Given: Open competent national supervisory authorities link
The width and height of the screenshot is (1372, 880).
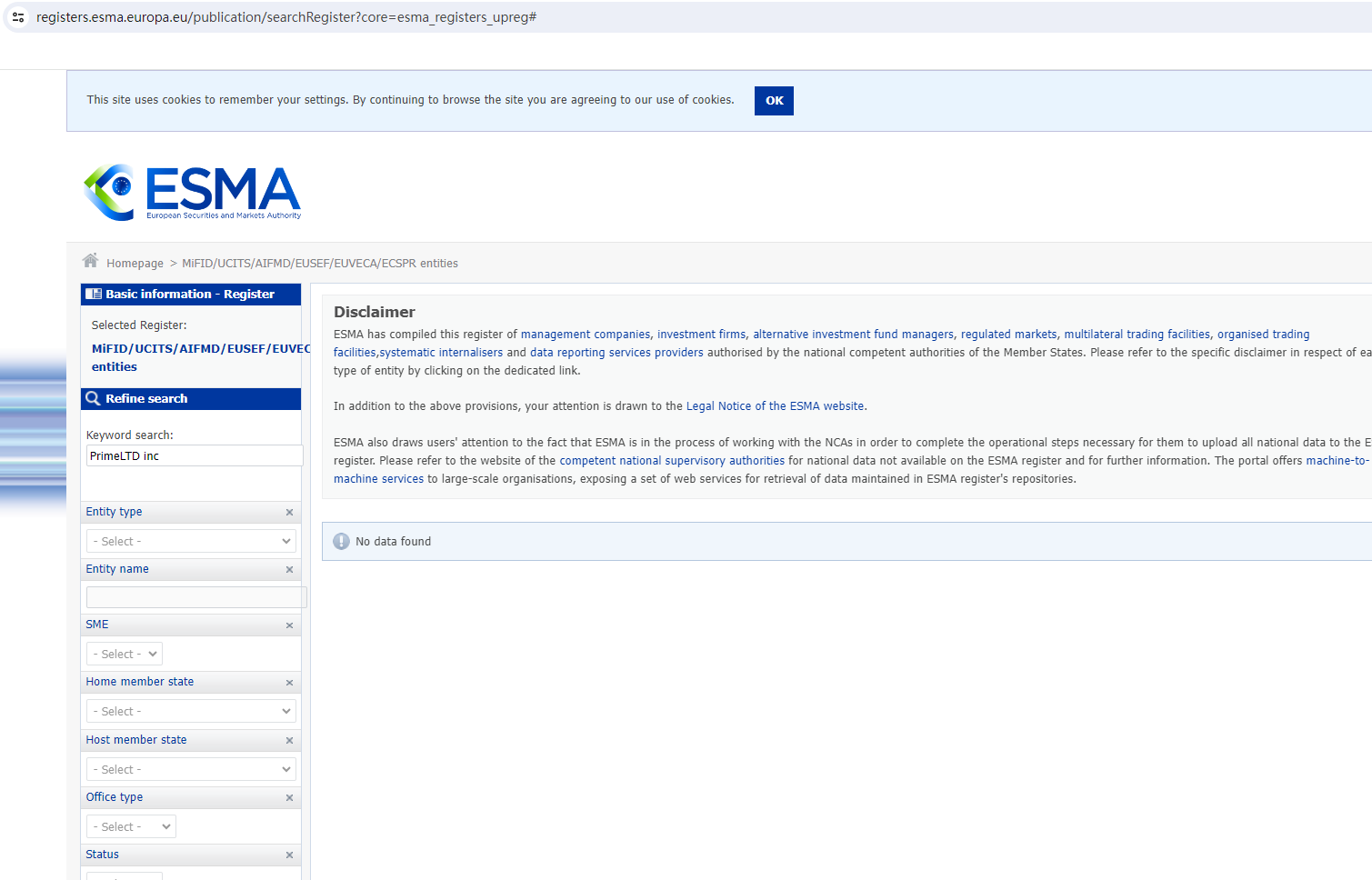Looking at the screenshot, I should click(x=672, y=461).
